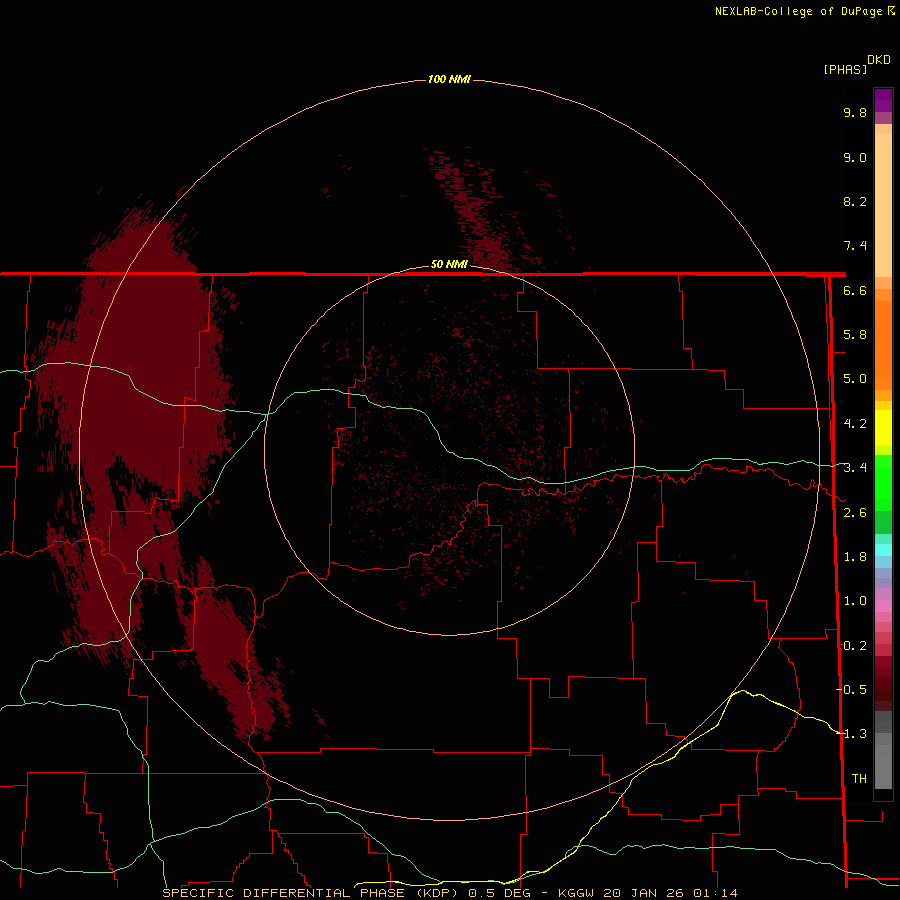Click the -1.3 value on color scale
Image resolution: width=900 pixels, height=900 pixels.
point(852,734)
